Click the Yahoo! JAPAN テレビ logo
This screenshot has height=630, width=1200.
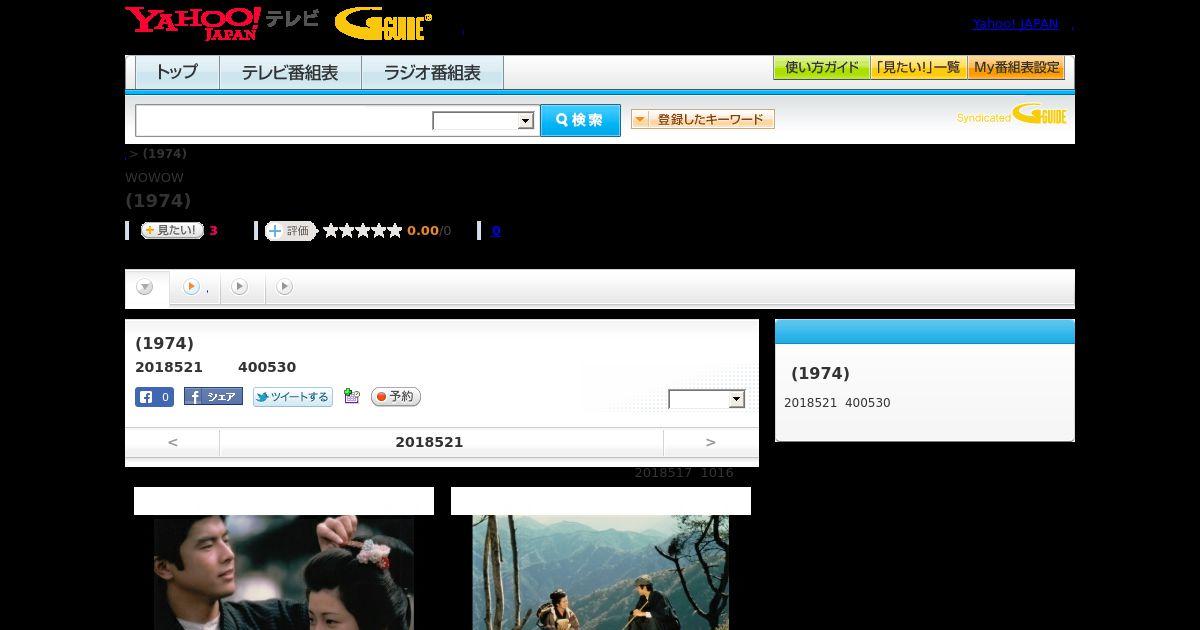pyautogui.click(x=222, y=23)
